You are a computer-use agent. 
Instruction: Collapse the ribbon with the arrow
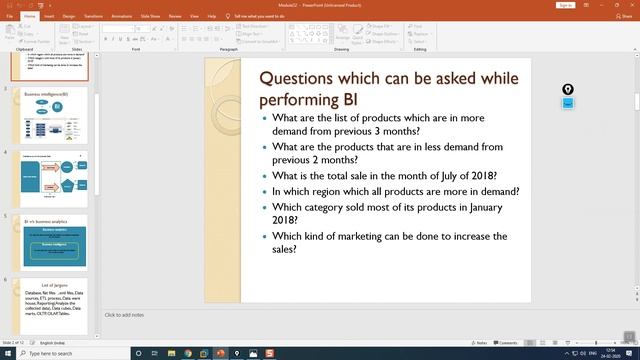point(634,49)
